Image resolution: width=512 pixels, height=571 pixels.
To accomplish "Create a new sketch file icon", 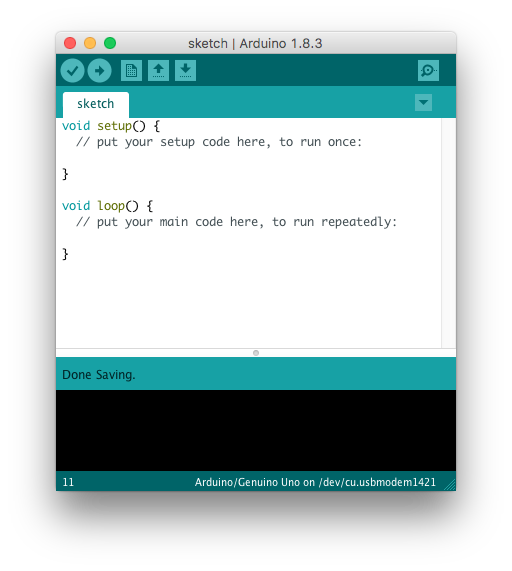I will [x=131, y=70].
